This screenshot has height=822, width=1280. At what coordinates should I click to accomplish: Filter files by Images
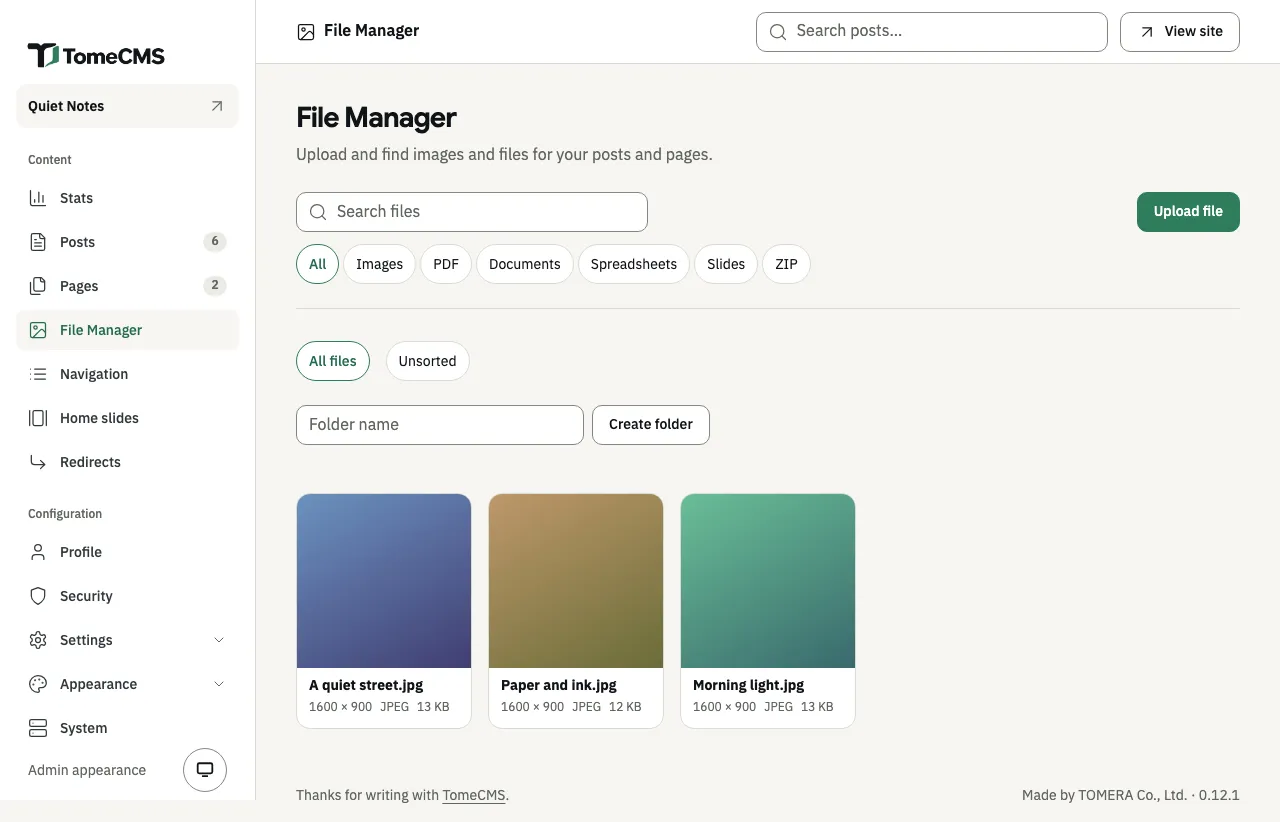pos(379,264)
